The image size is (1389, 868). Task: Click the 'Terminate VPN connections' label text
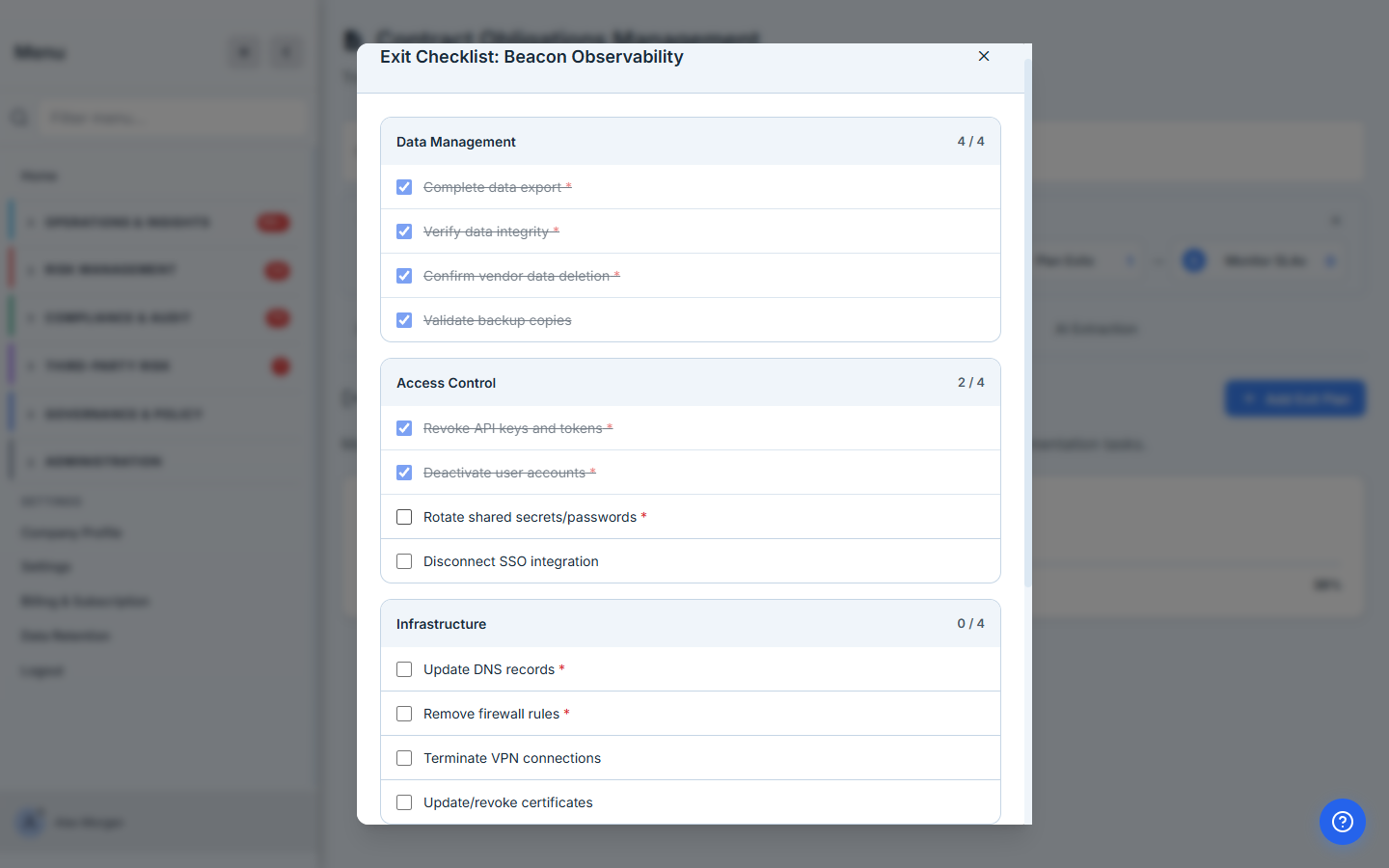(512, 758)
